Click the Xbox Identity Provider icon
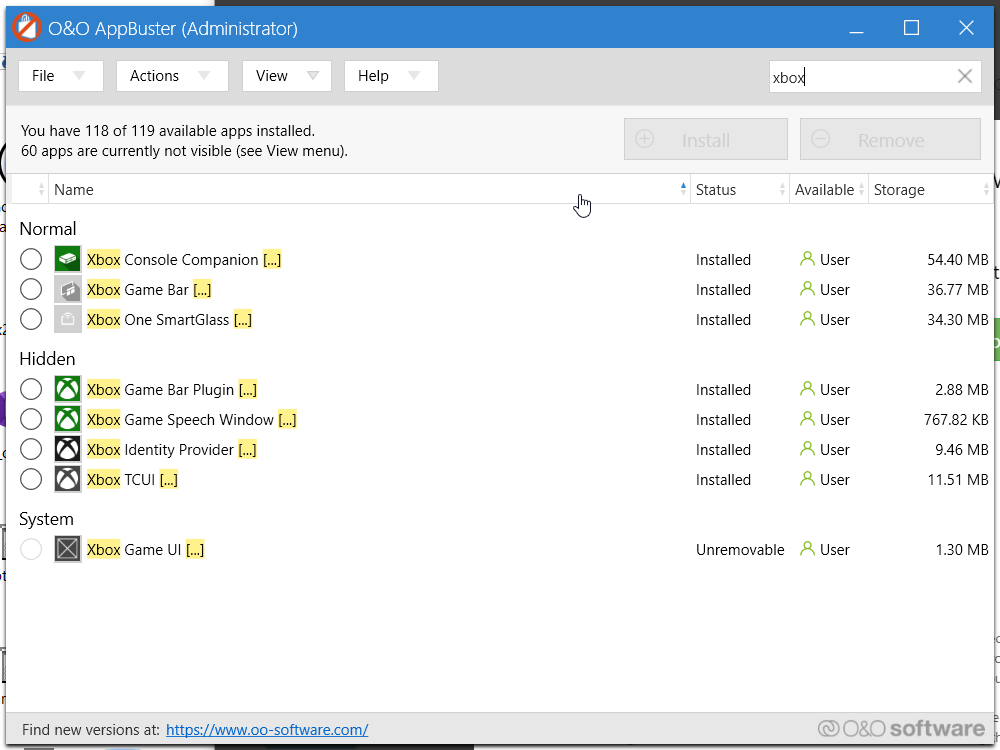1000x750 pixels. (x=68, y=449)
